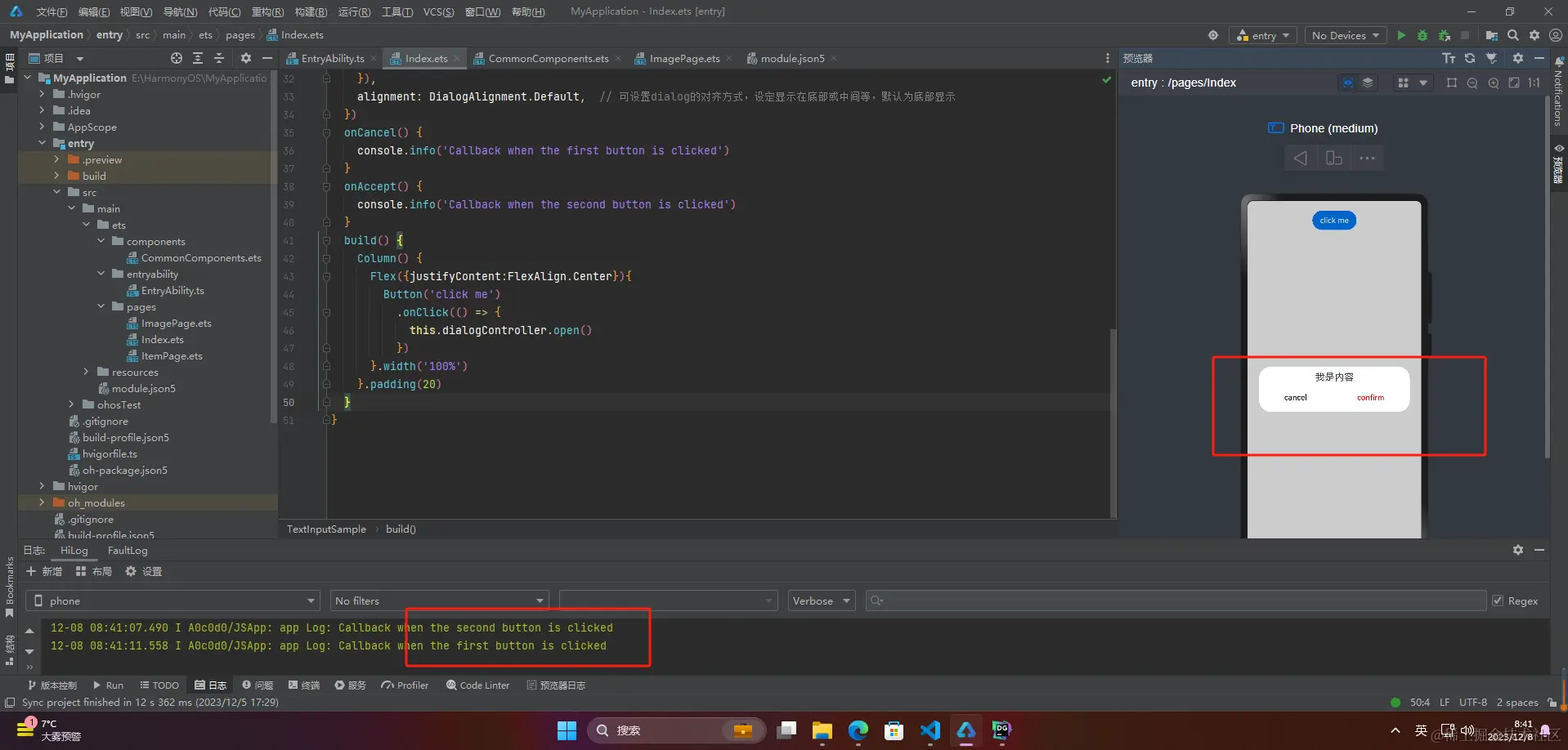Open the Code Linter tool window

pyautogui.click(x=477, y=685)
